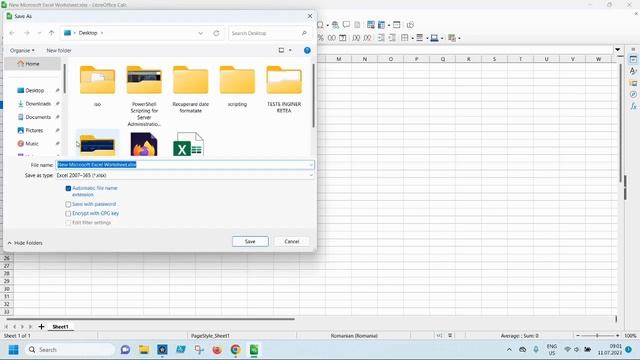Image resolution: width=640 pixels, height=360 pixels.
Task: Select the Excel file thumbnail
Action: point(188,144)
